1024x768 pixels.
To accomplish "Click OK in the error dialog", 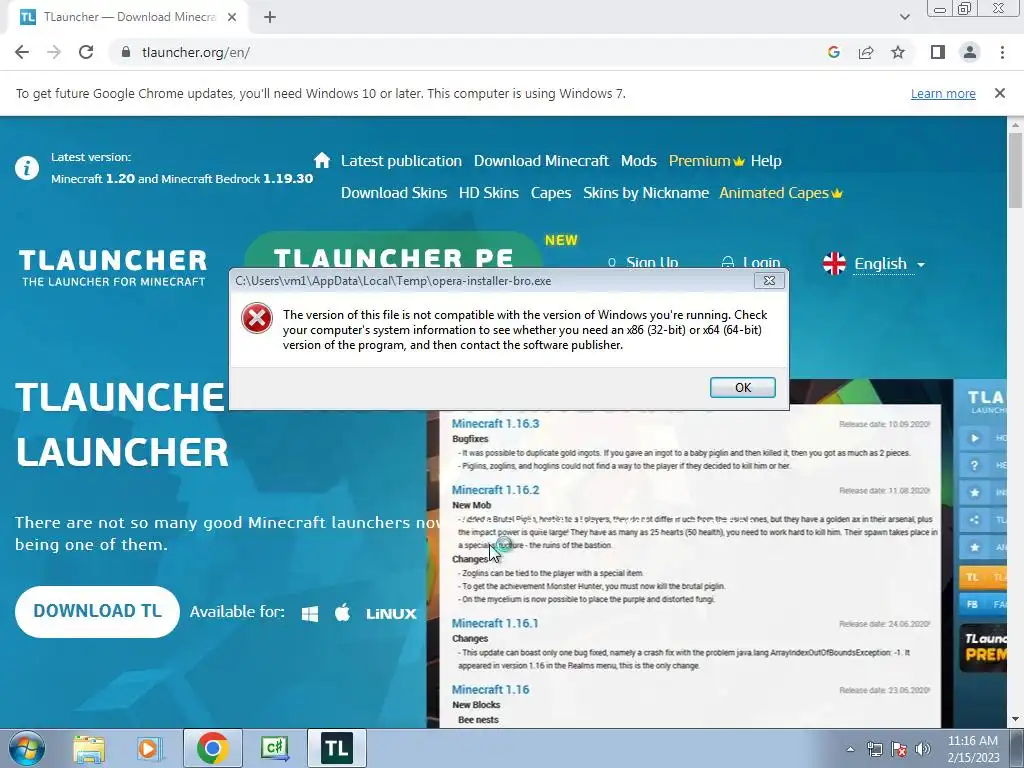I will [x=743, y=387].
